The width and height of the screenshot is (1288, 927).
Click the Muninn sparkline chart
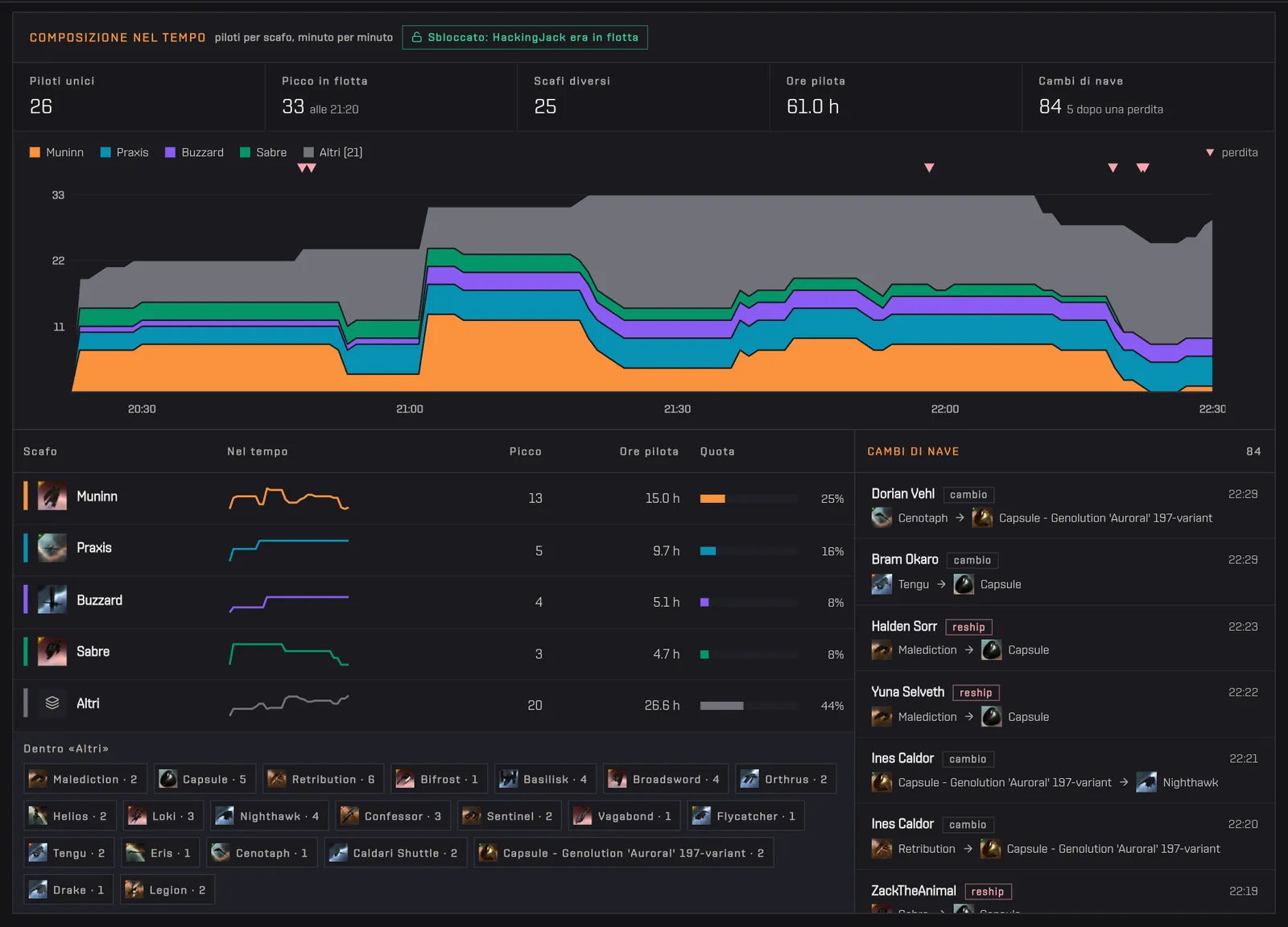pos(289,498)
